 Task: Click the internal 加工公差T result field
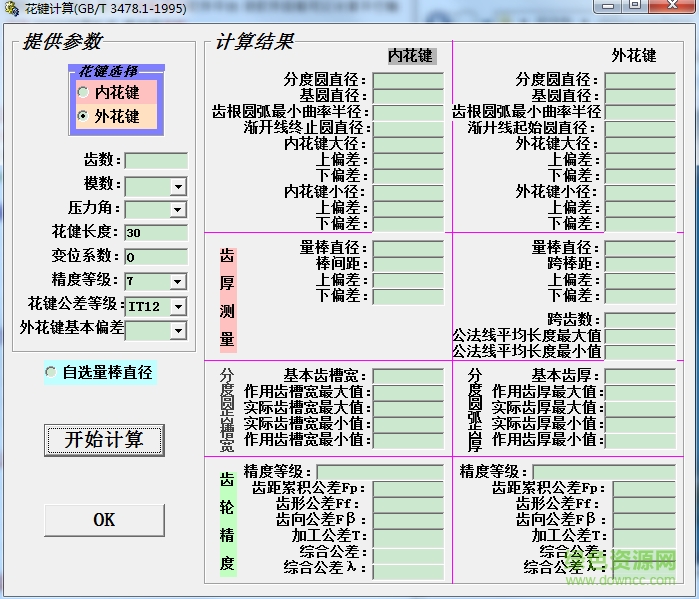408,536
